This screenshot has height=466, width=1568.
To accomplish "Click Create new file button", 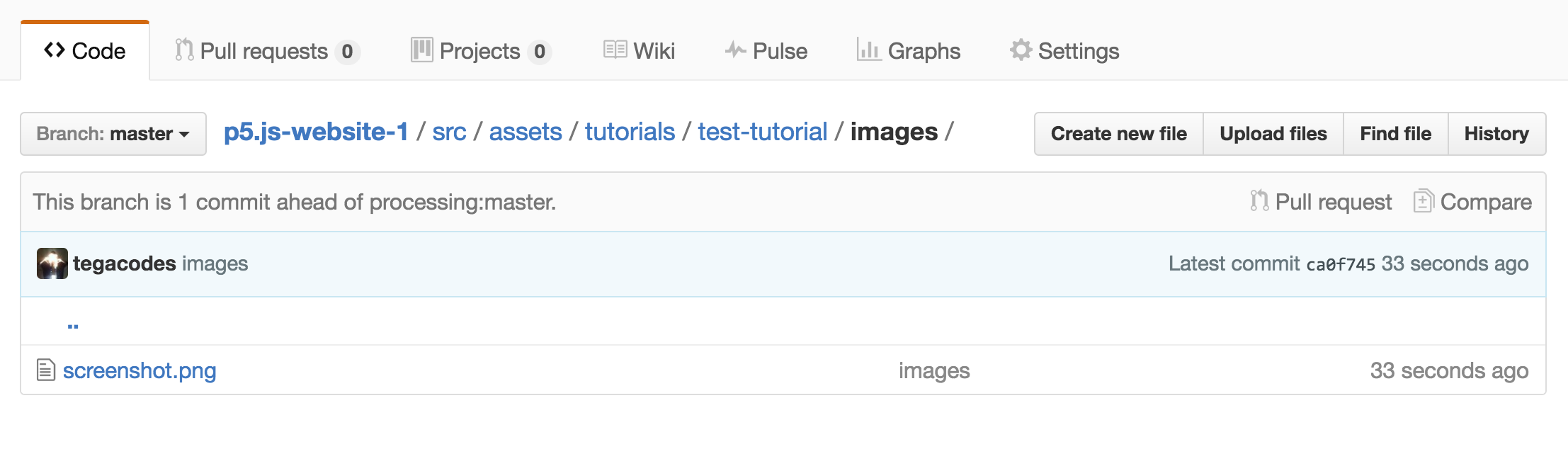I will click(x=1119, y=134).
